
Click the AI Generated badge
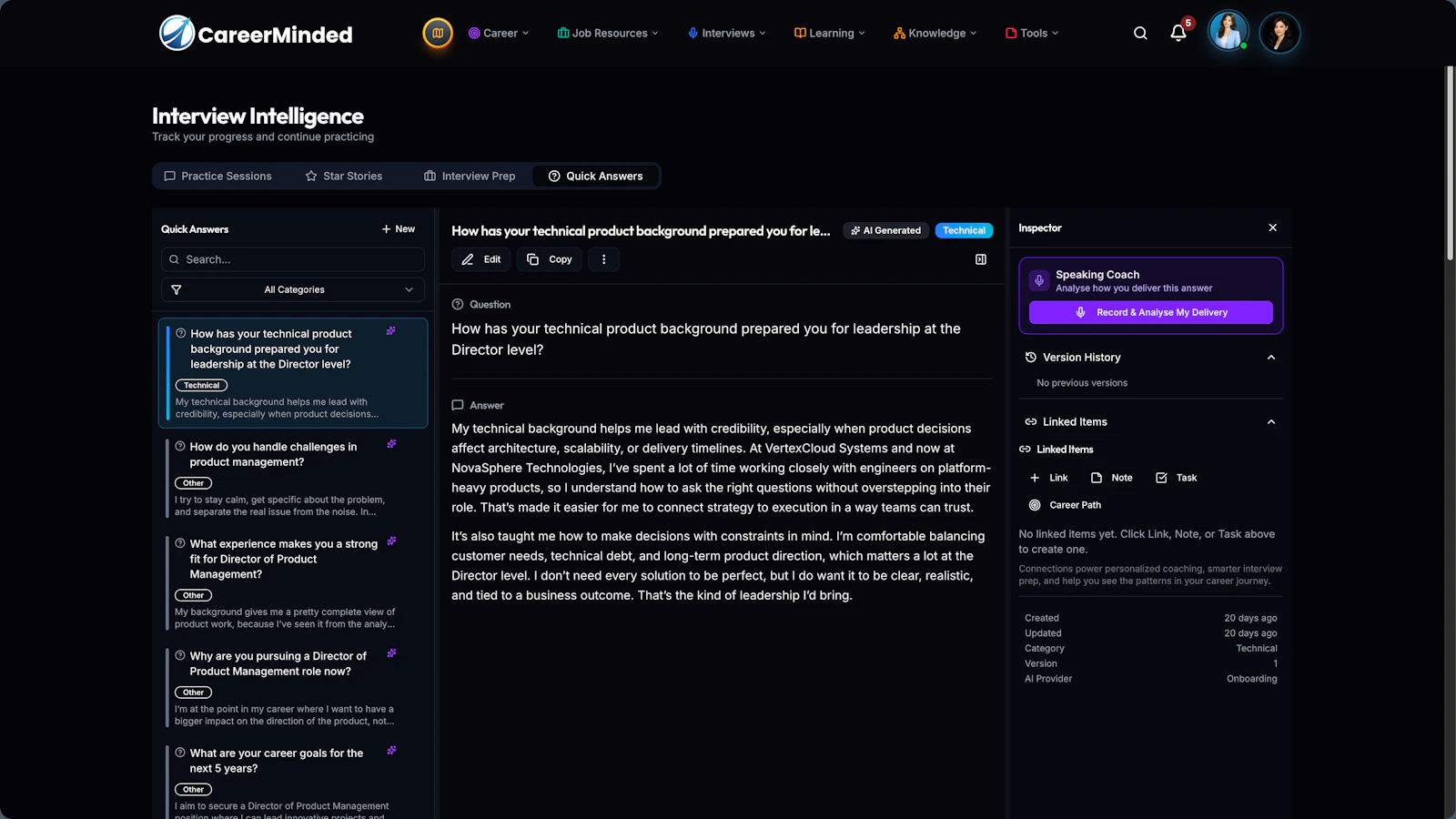[x=886, y=231]
